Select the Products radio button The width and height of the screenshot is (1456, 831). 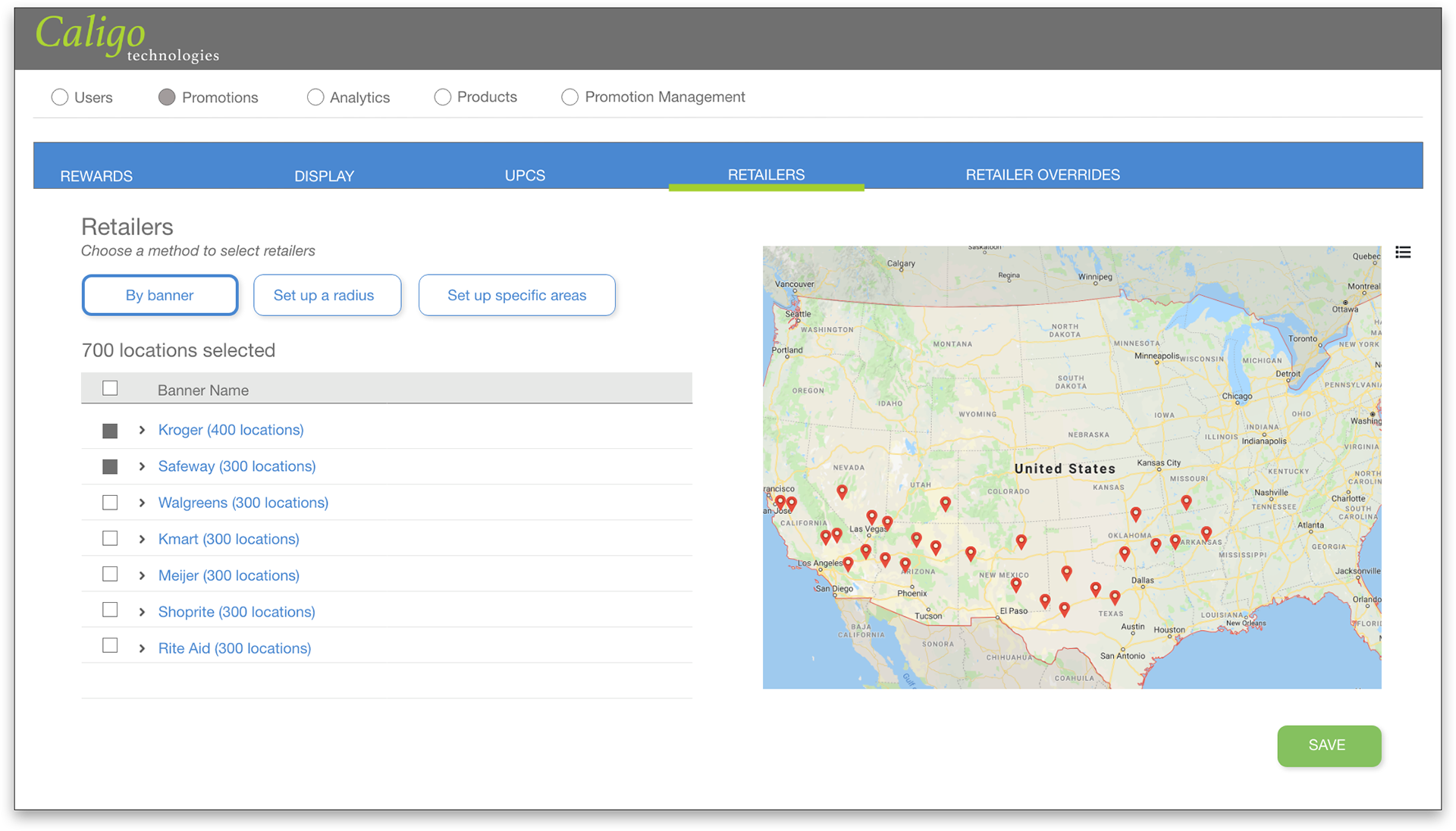(x=443, y=97)
